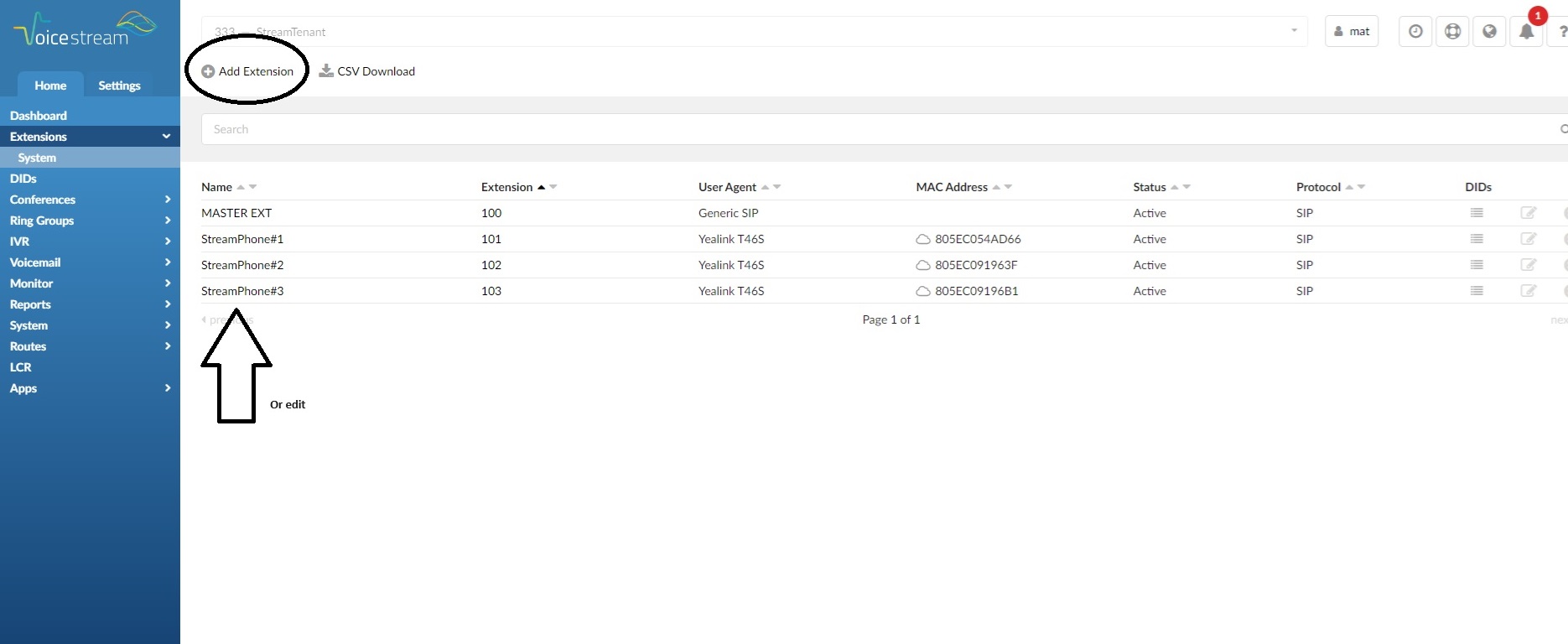Download the extensions CSV file
Screen dimensions: 1568x644
click(367, 71)
